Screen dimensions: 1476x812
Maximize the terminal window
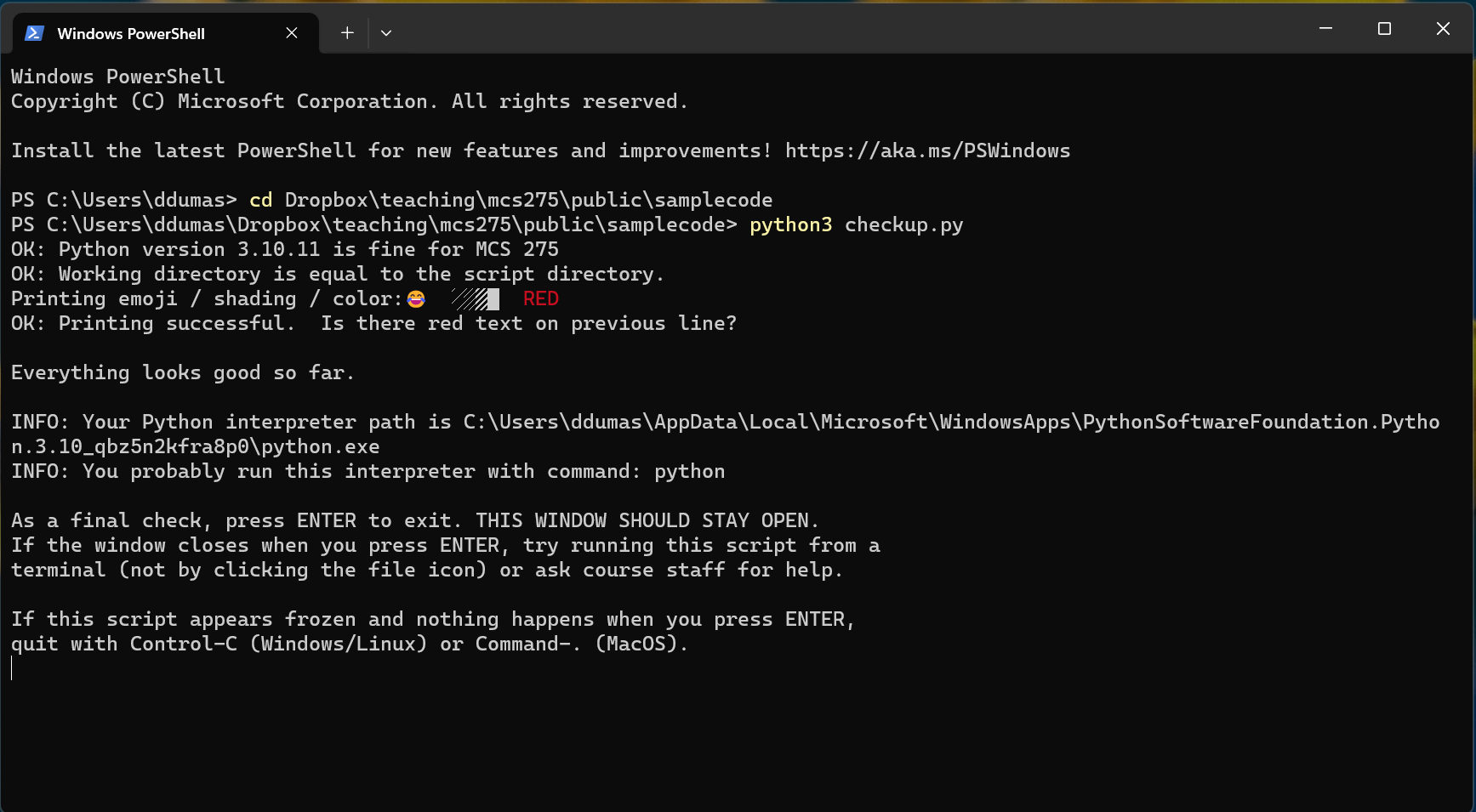pyautogui.click(x=1384, y=29)
